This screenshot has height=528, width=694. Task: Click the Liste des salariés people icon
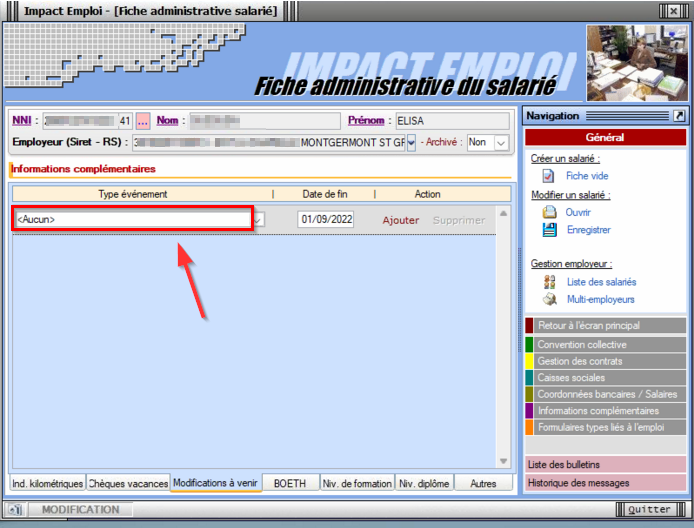548,282
